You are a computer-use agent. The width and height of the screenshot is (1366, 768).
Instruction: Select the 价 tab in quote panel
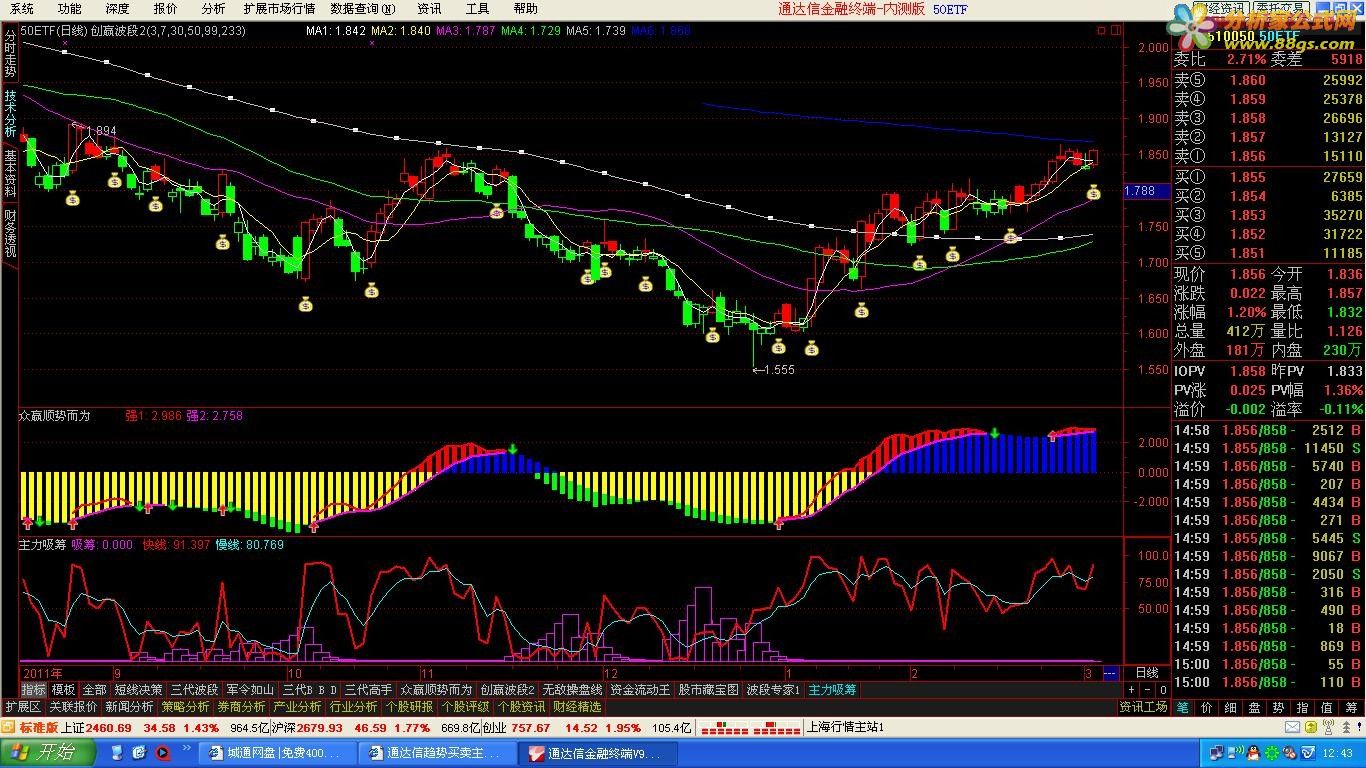click(x=1206, y=707)
